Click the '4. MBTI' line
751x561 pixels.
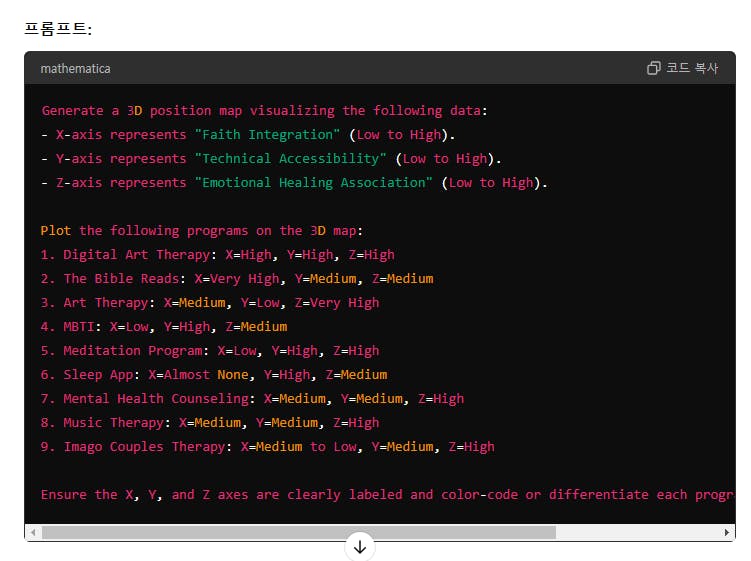(x=164, y=326)
